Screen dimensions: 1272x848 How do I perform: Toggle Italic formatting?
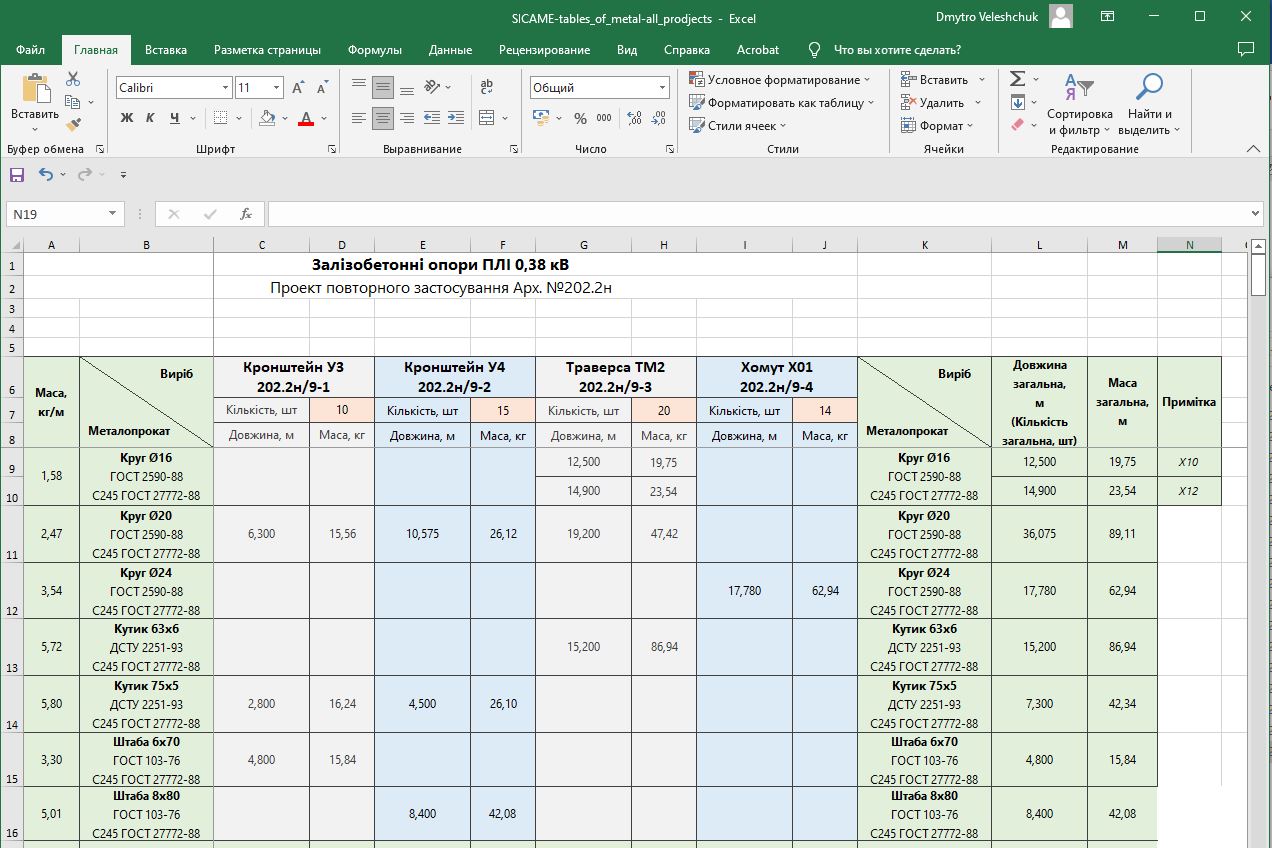click(x=150, y=118)
